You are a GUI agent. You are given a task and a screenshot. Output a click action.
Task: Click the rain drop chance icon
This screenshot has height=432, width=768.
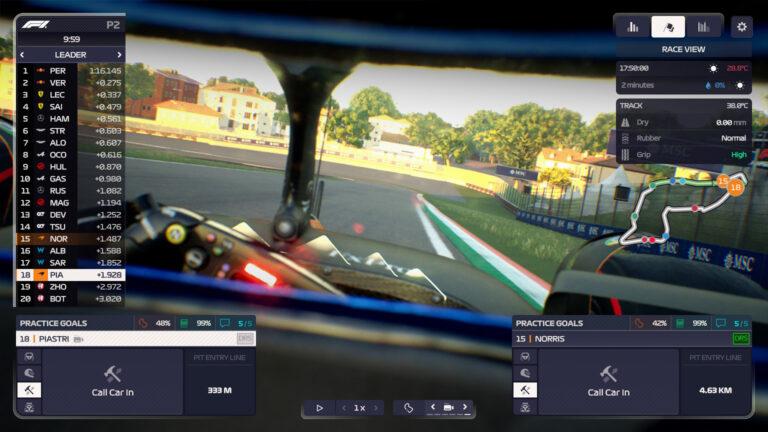click(x=708, y=85)
